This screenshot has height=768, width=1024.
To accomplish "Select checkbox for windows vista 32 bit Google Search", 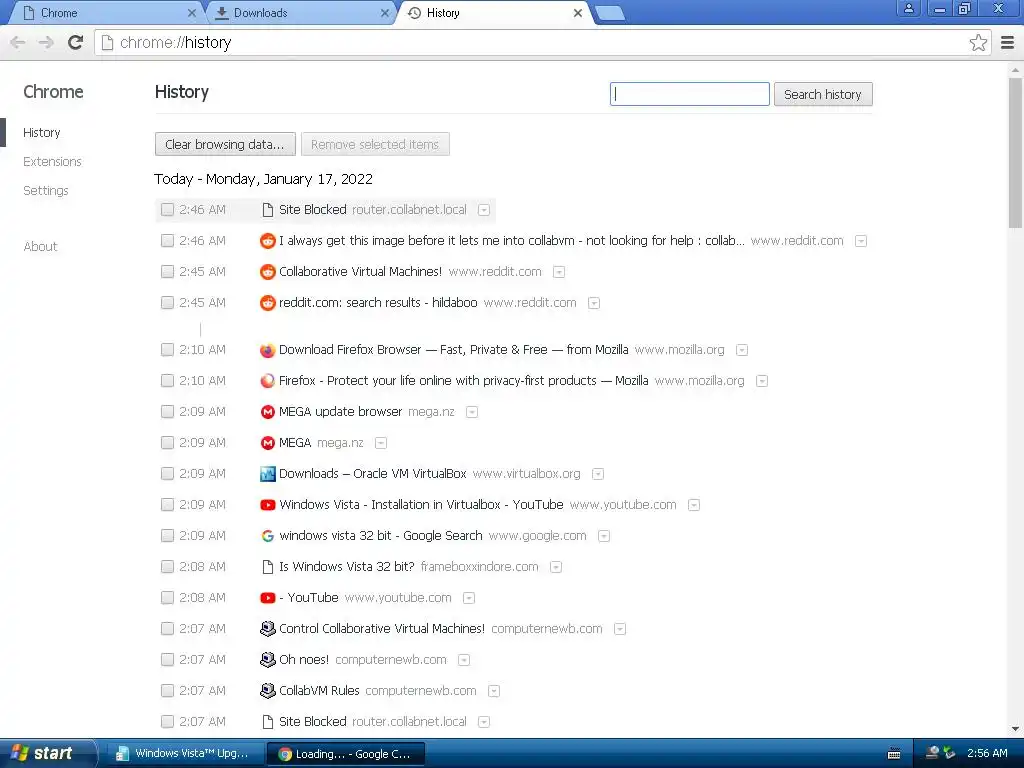I will [x=167, y=536].
